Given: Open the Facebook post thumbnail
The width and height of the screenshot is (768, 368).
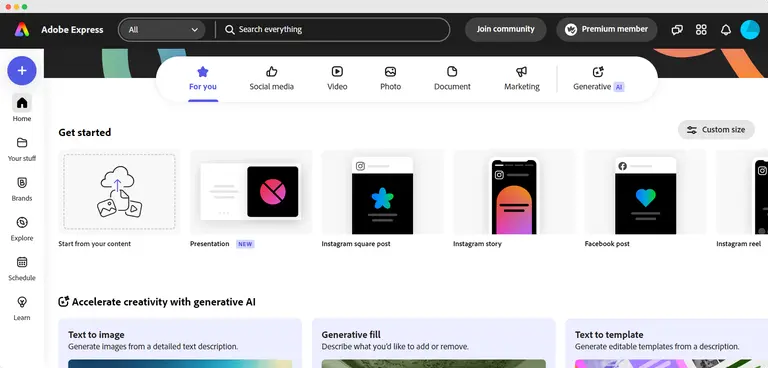Looking at the screenshot, I should coord(646,192).
